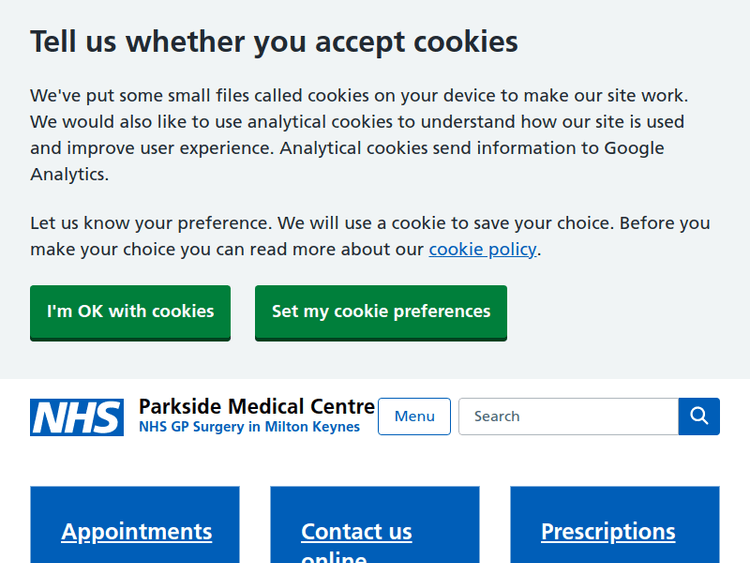Open the Appointments link
The width and height of the screenshot is (750, 563).
point(137,531)
